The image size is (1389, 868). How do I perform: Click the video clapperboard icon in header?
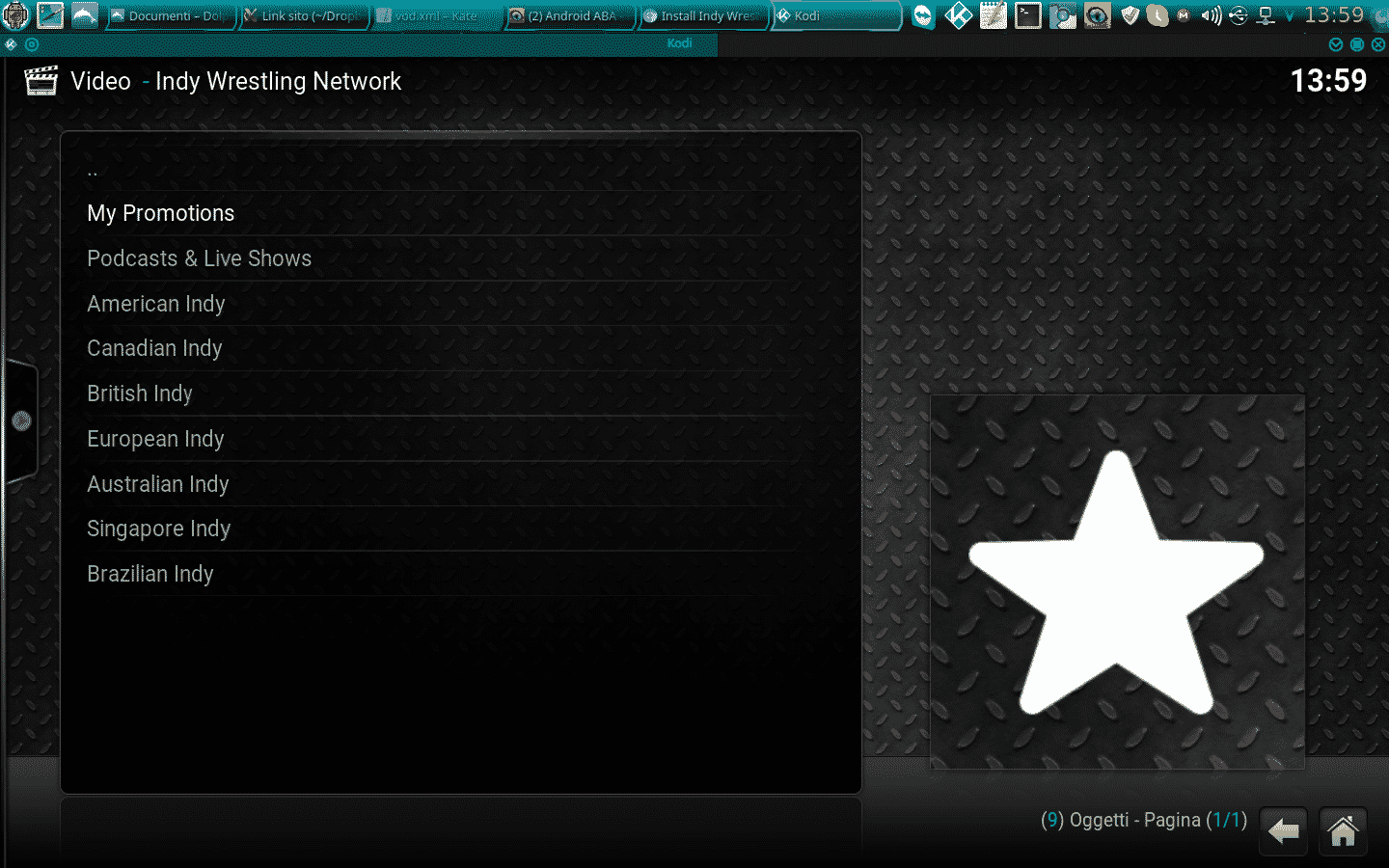41,81
